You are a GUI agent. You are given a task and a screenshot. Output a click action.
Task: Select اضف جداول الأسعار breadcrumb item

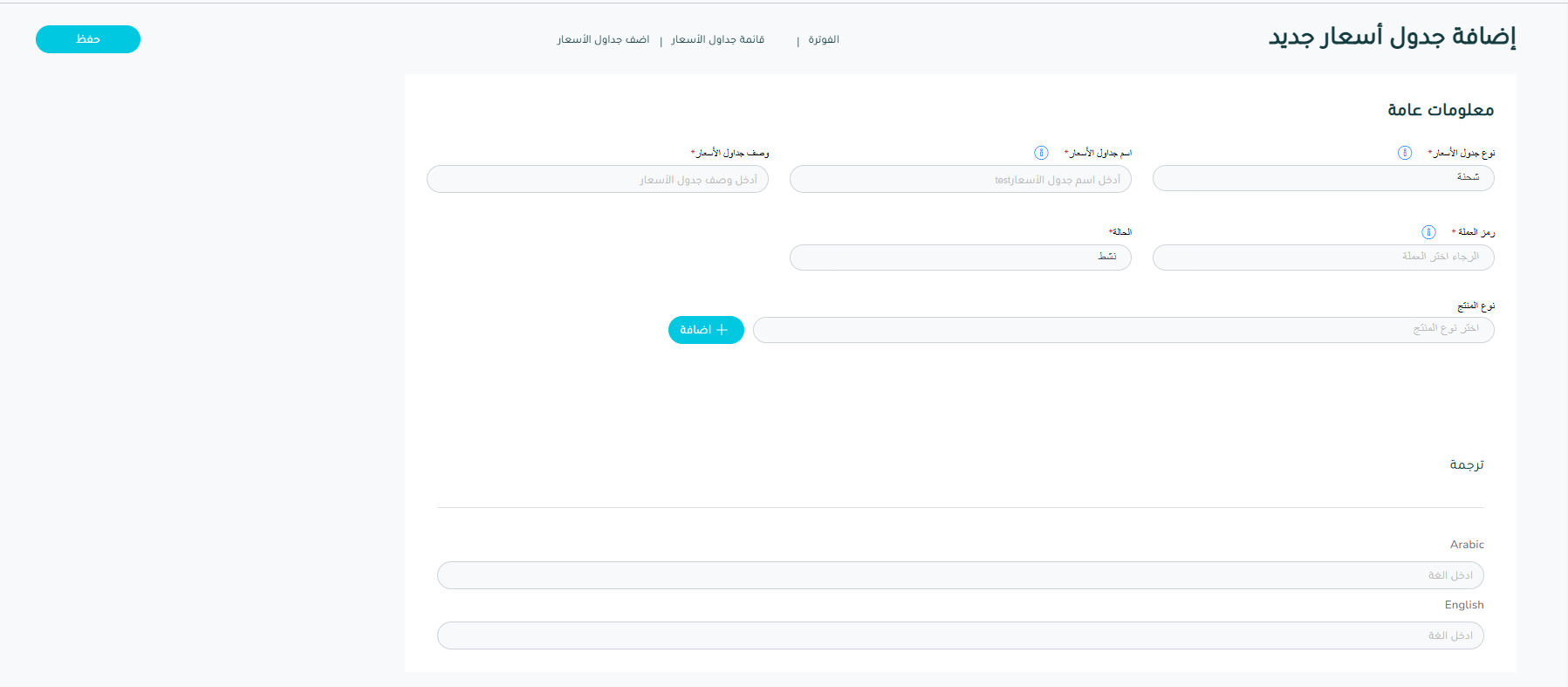603,40
